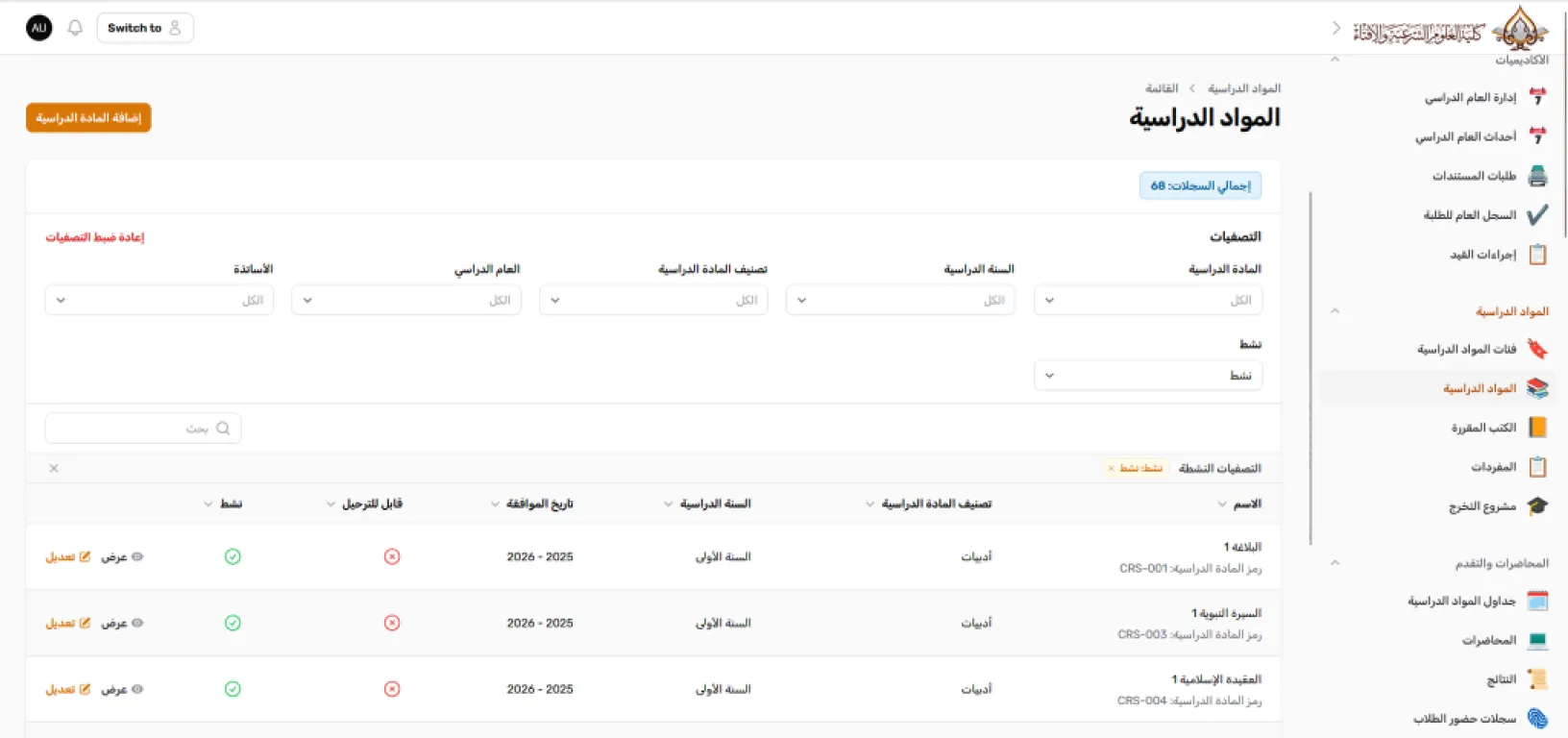Image resolution: width=1568 pixels, height=738 pixels.
Task: Open النتائج scroll icon
Action: [1537, 679]
